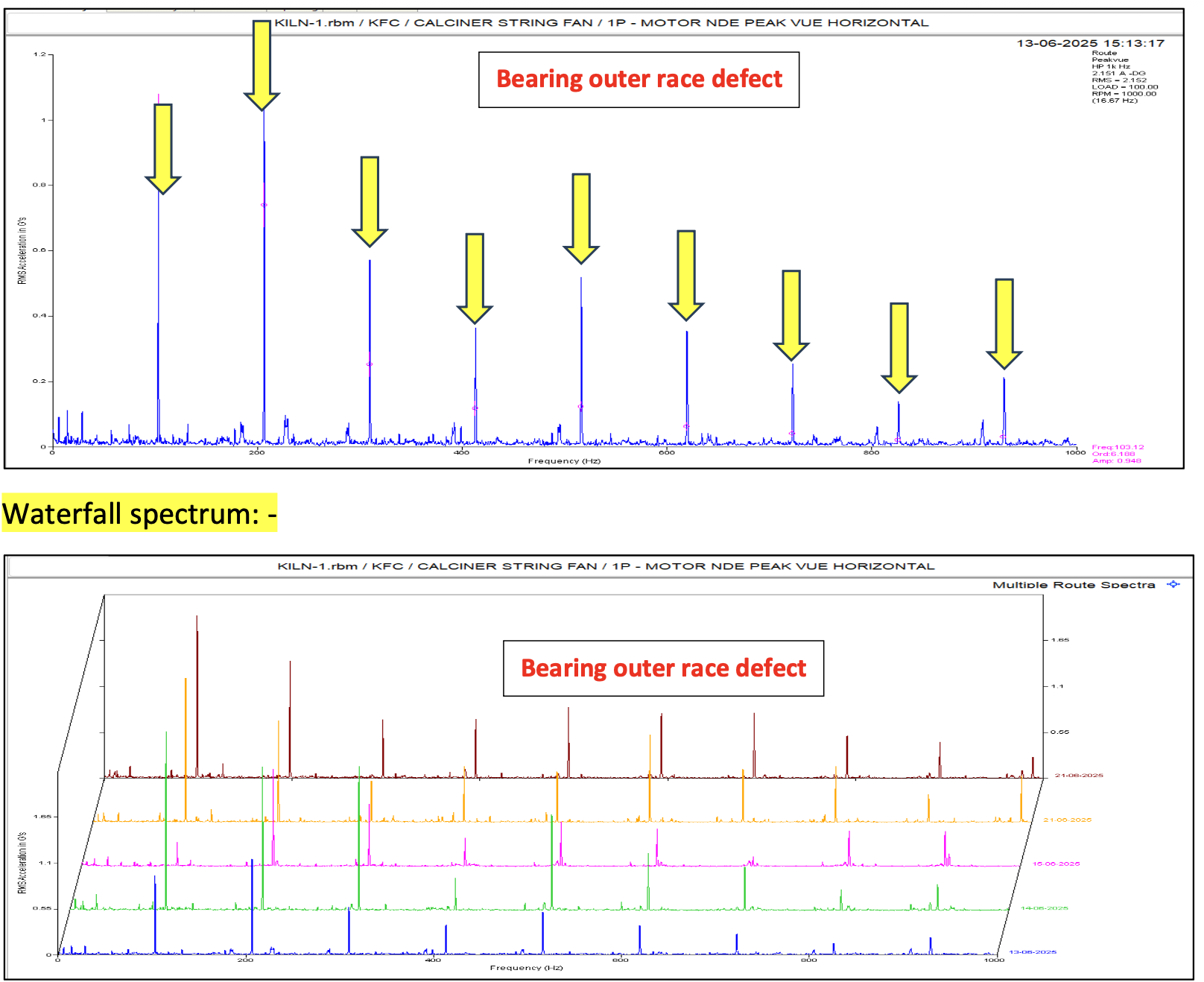Click the "(16.67 Hz)" running speed text
The height and width of the screenshot is (982, 1204).
(x=1115, y=100)
